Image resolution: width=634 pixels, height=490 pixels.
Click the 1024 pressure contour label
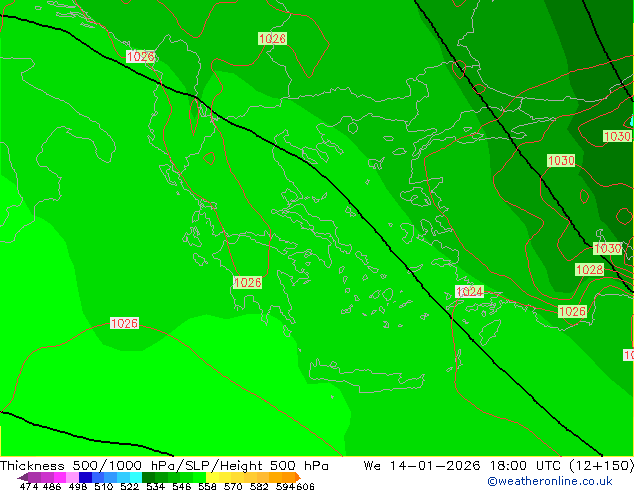coord(469,291)
